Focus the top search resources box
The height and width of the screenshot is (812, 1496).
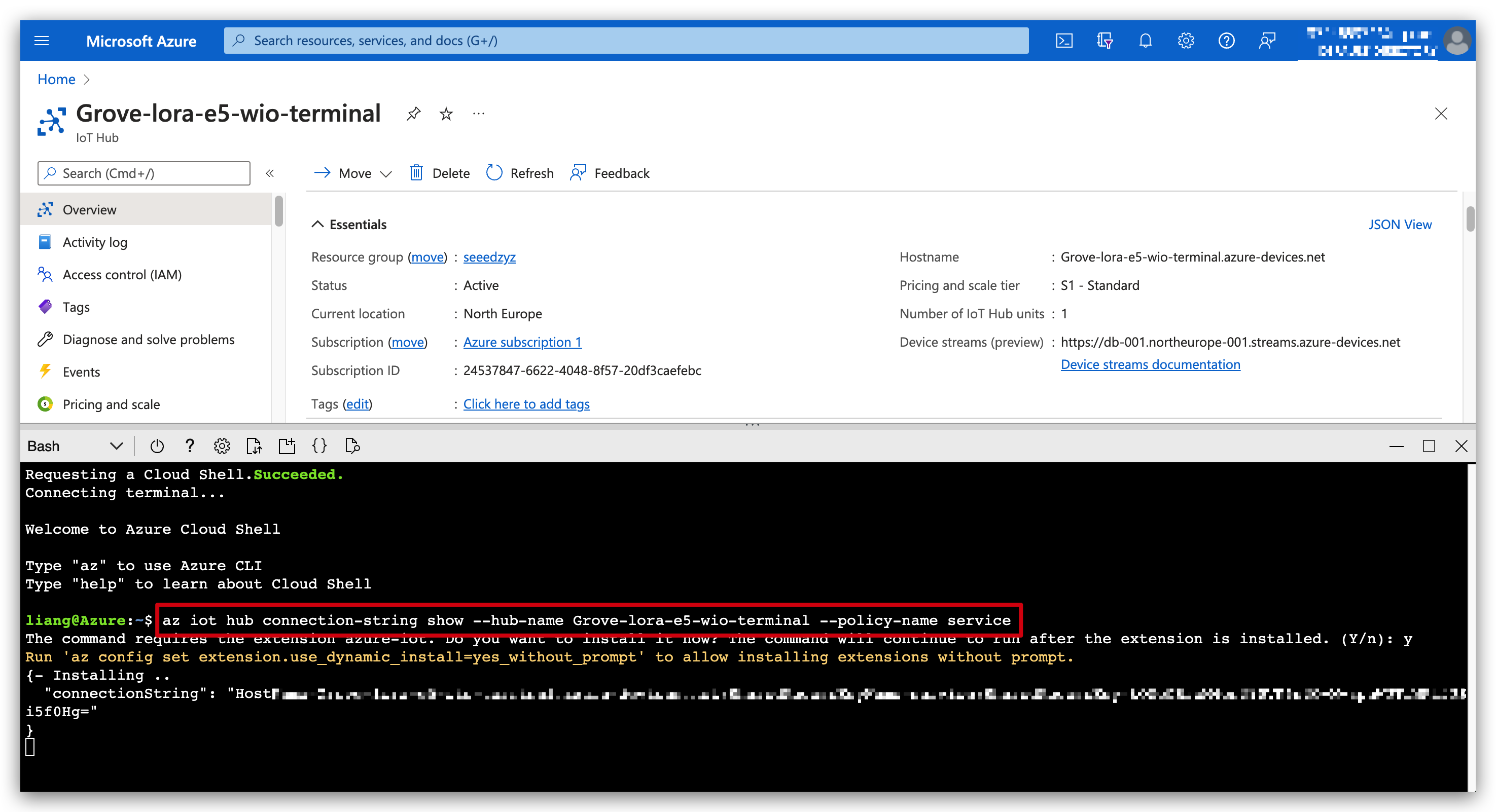626,41
